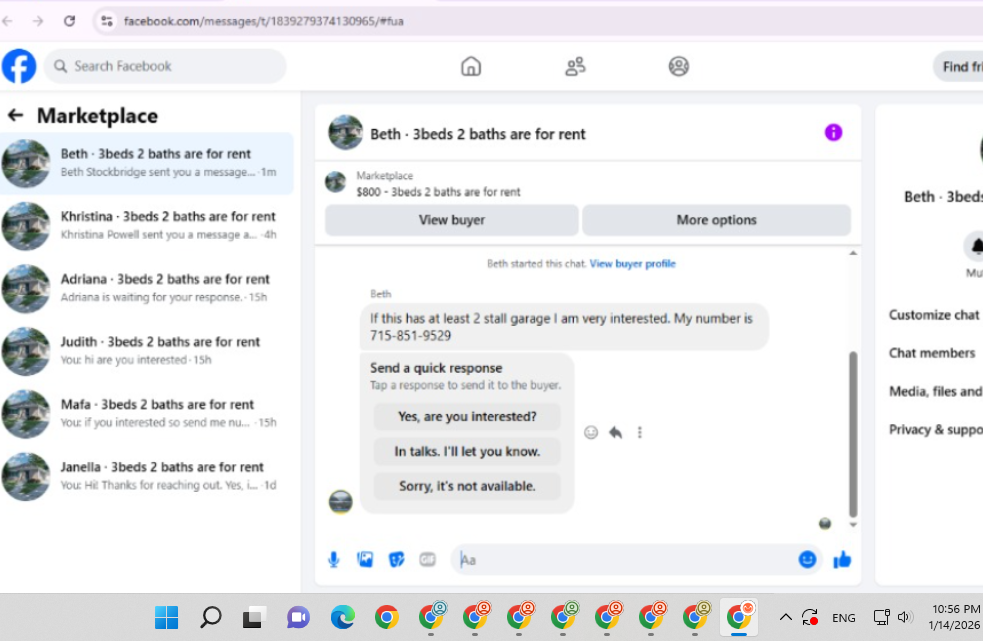
Task: Open site information icon in address bar
Action: click(x=107, y=21)
